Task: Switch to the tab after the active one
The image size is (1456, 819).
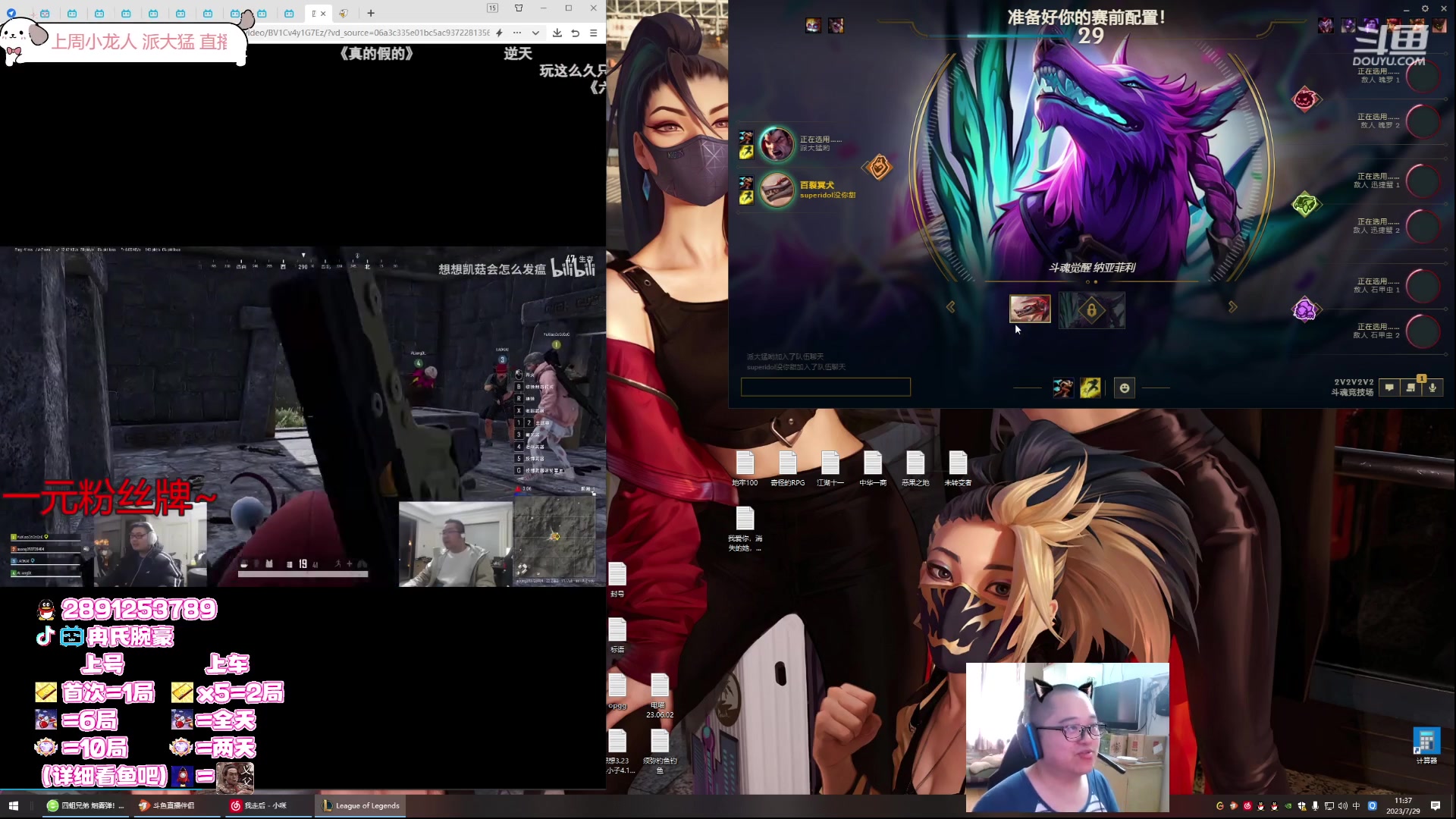Action: (344, 13)
